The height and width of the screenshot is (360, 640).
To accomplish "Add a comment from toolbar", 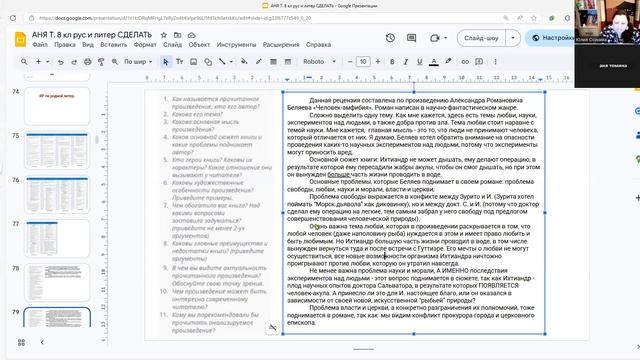I will click(479, 62).
